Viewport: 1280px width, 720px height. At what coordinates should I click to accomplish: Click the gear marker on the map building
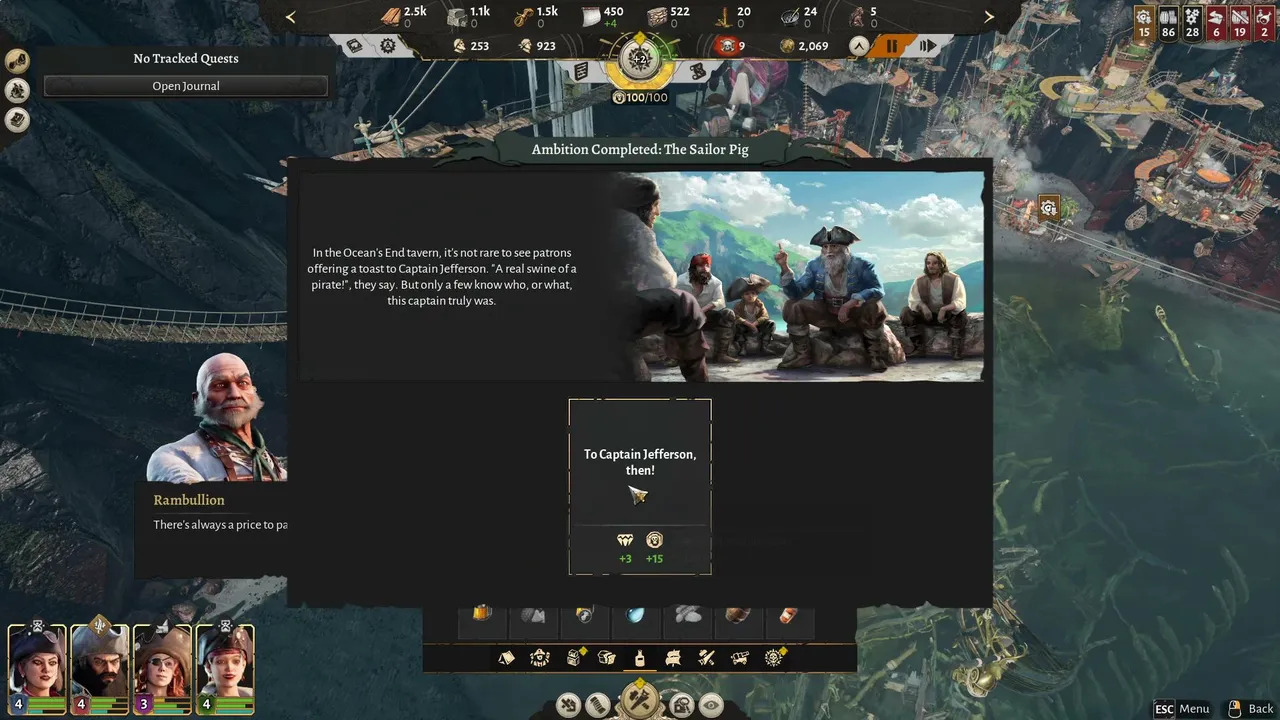coord(1048,208)
